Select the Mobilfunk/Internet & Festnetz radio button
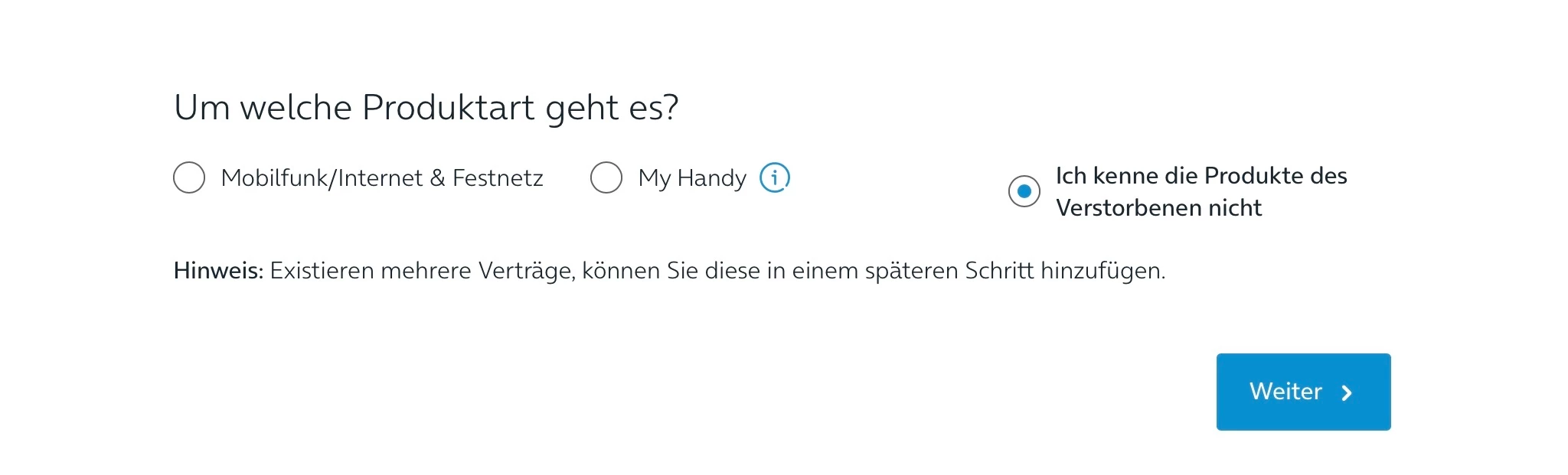This screenshot has width=1568, height=475. (x=189, y=178)
